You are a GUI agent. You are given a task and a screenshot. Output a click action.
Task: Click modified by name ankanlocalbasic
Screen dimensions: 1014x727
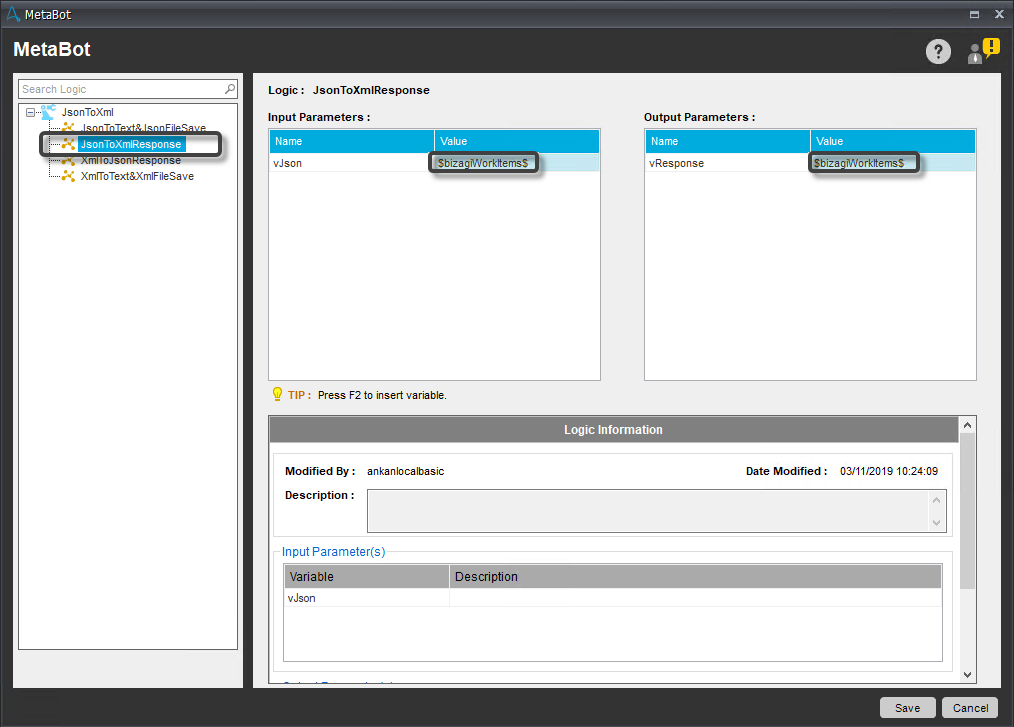405,471
